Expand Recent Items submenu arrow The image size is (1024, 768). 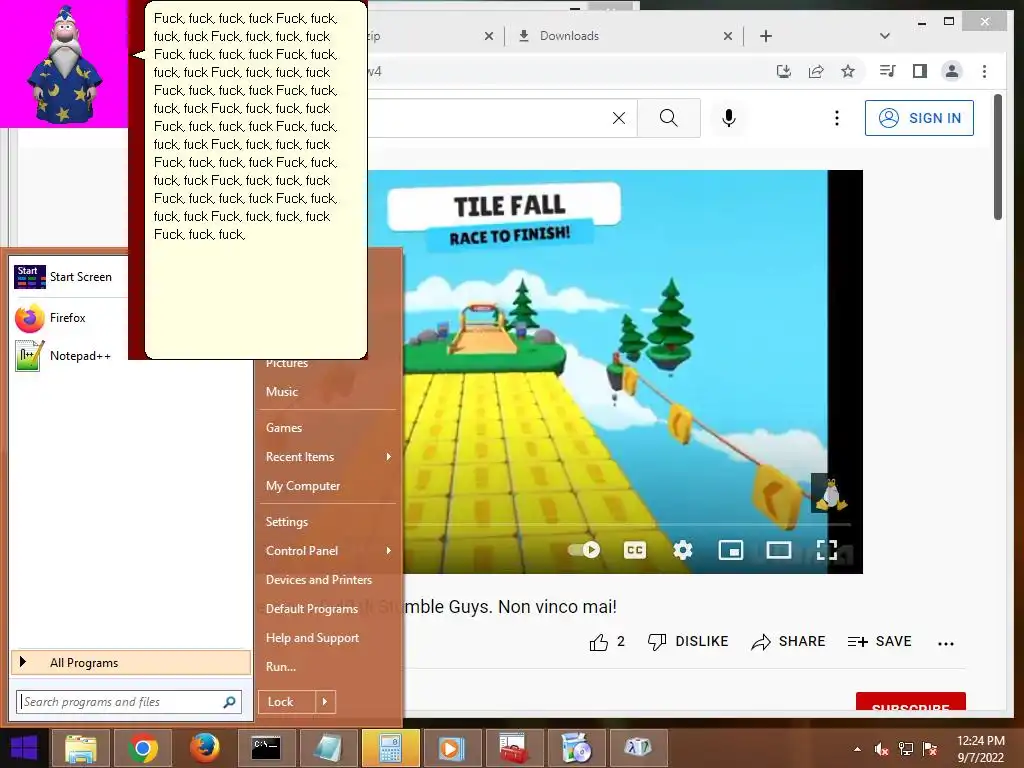click(x=389, y=457)
